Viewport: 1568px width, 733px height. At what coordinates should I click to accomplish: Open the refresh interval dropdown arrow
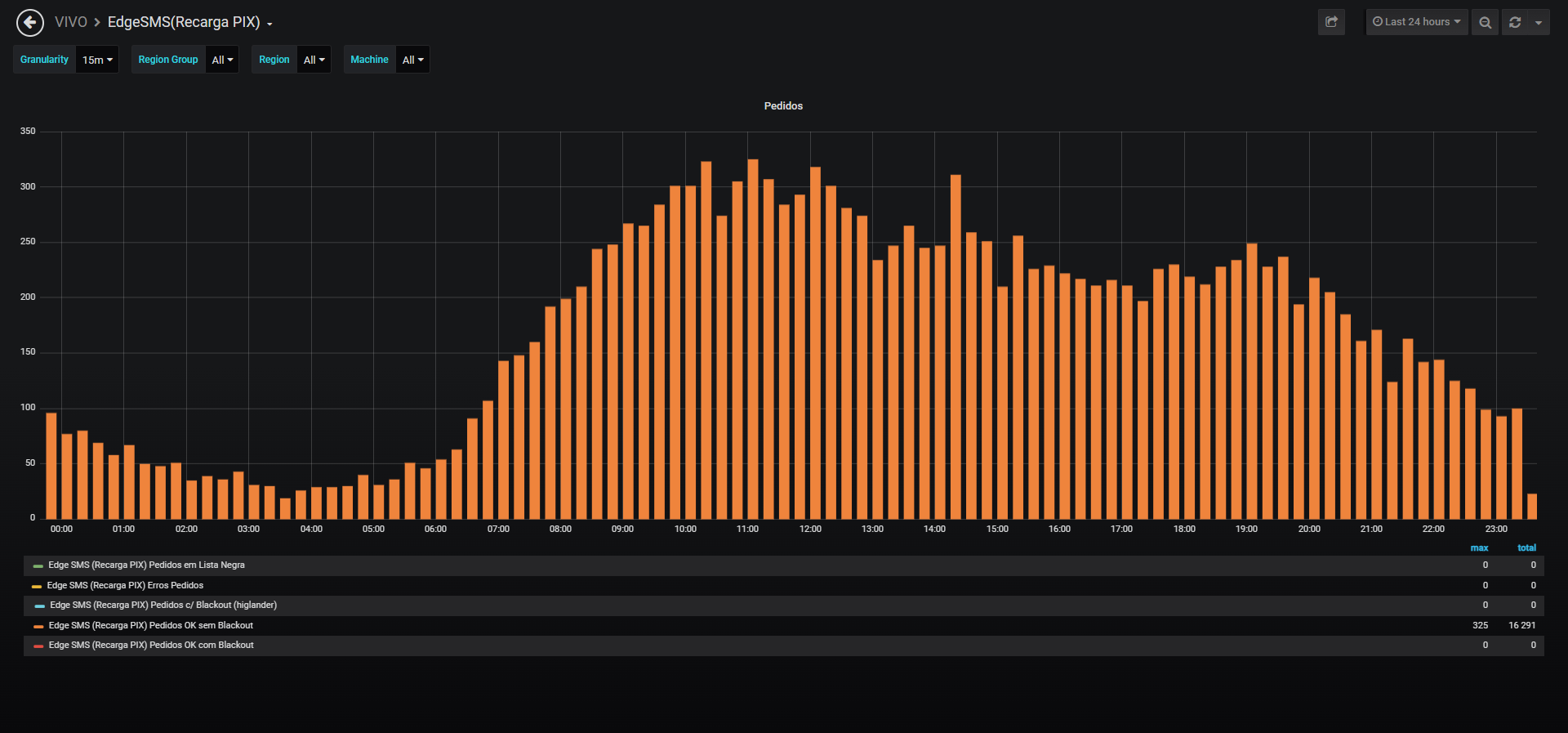tap(1539, 22)
